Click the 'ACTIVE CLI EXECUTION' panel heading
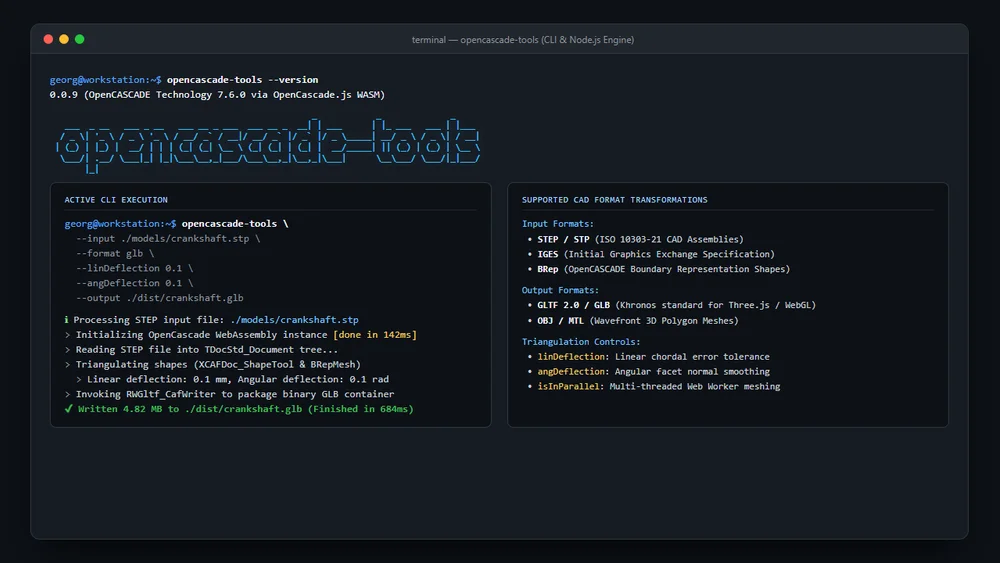This screenshot has width=1000, height=563. [116, 200]
